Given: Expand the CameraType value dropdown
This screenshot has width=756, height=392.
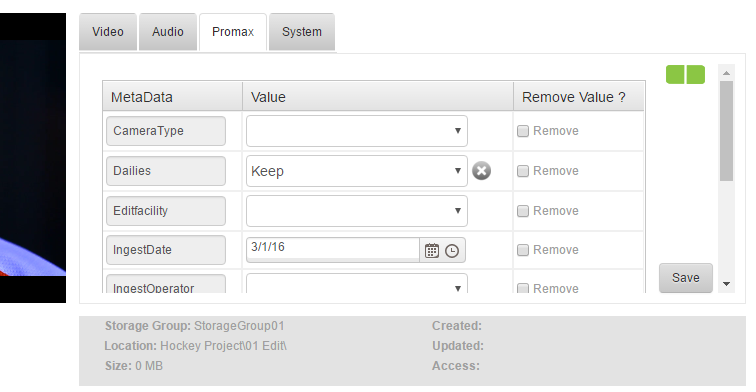Looking at the screenshot, I should pos(357,131).
